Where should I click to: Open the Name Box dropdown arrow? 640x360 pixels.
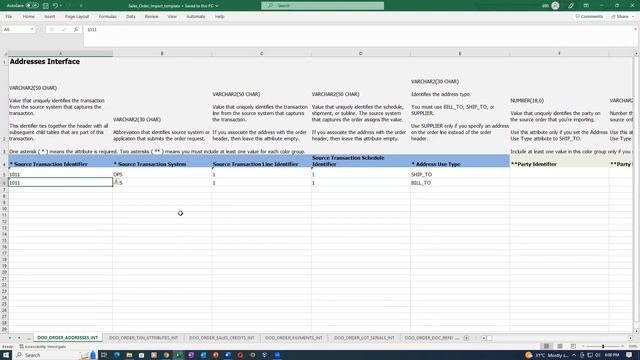pos(32,29)
